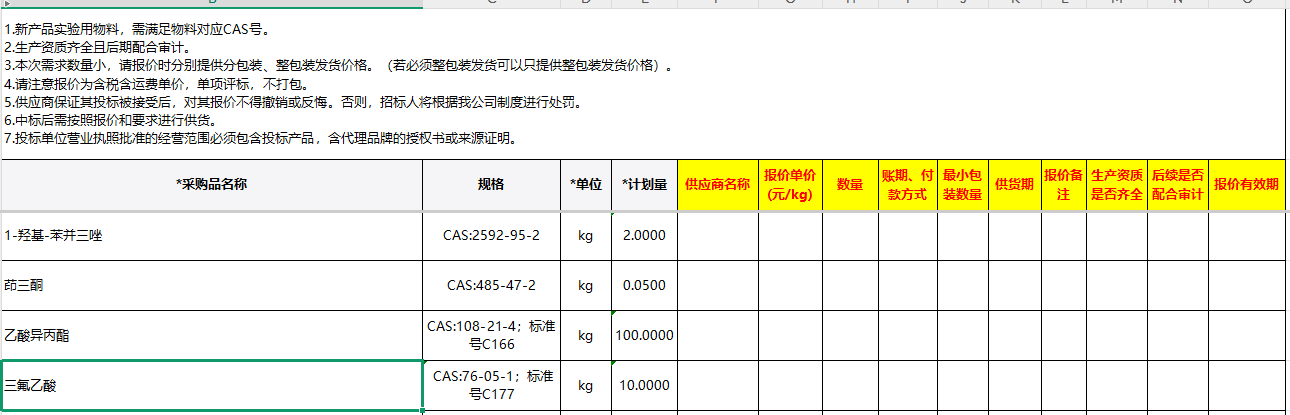Select the CAS:485-47-2 specification cell
1290x415 pixels.
click(x=491, y=286)
